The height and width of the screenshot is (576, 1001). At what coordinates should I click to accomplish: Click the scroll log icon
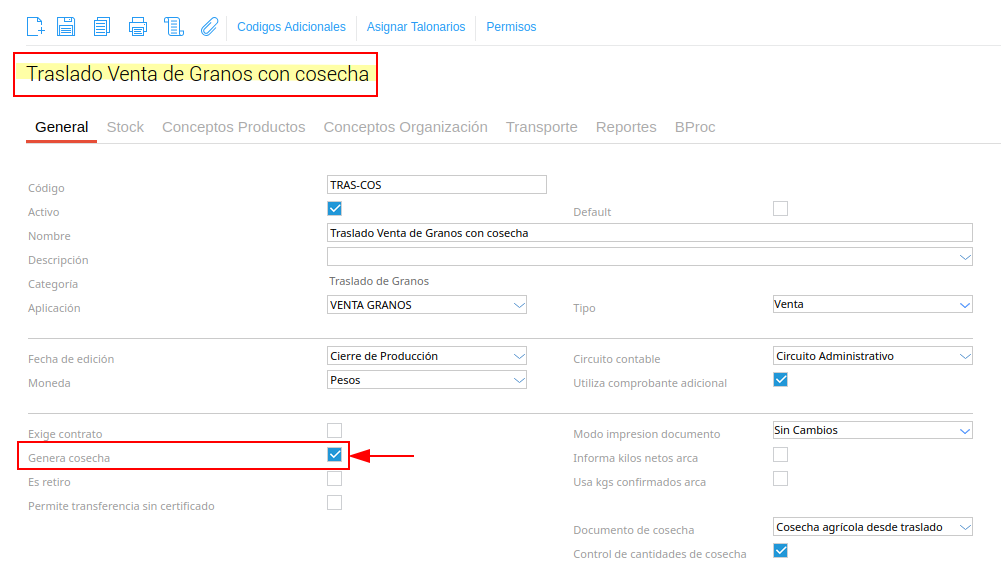click(x=174, y=27)
